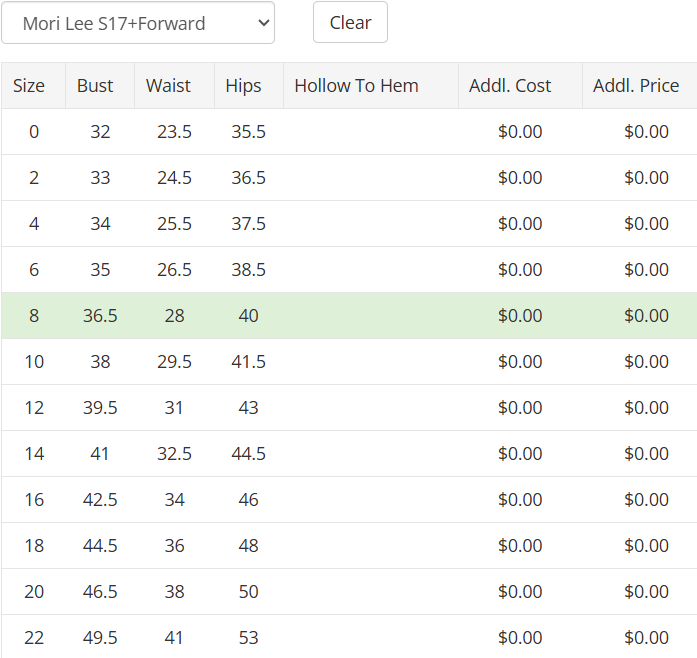
Task: Click the Bust column header
Action: click(x=100, y=85)
